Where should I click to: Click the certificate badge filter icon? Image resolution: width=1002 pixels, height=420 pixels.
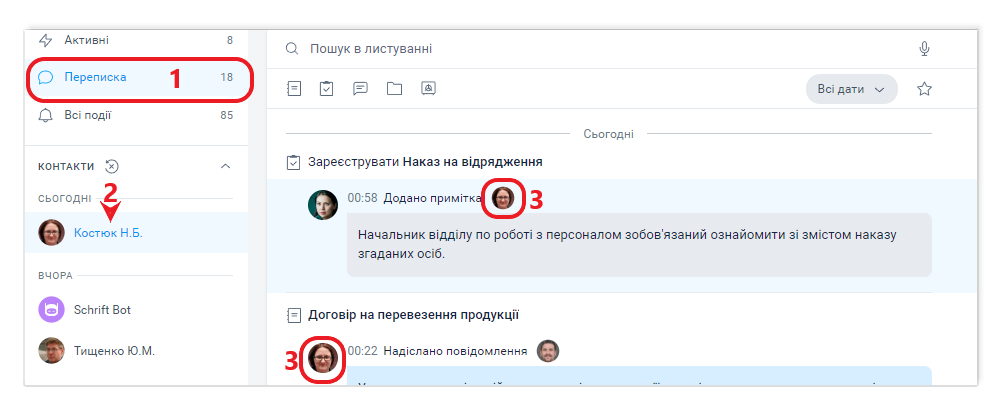point(428,89)
